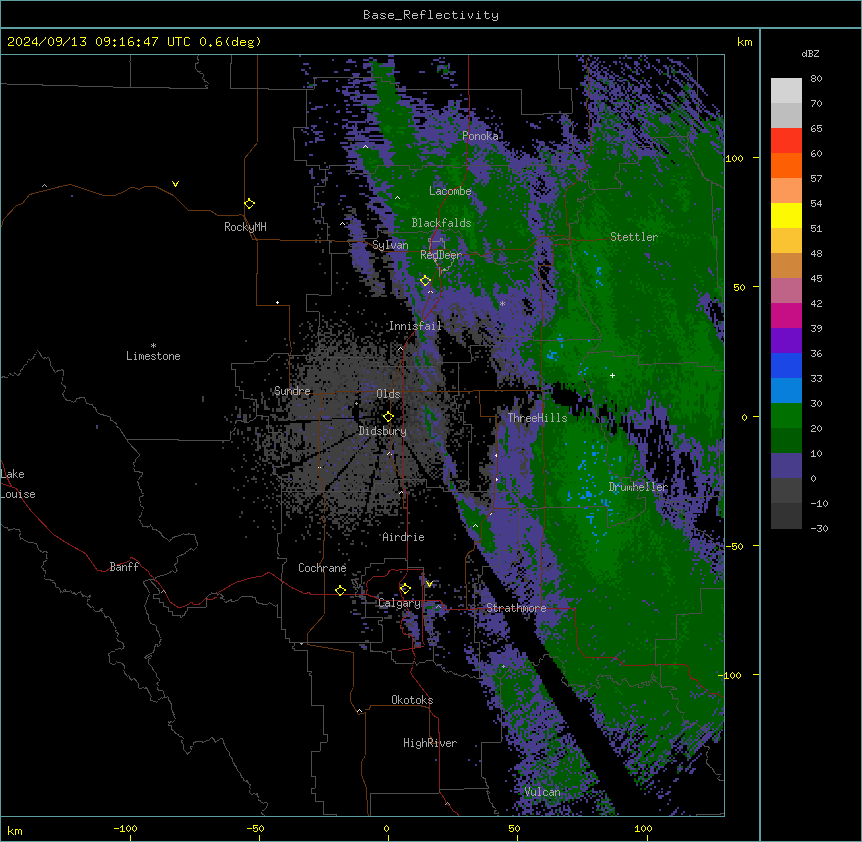Click the Lake Louise label

pos(18,484)
